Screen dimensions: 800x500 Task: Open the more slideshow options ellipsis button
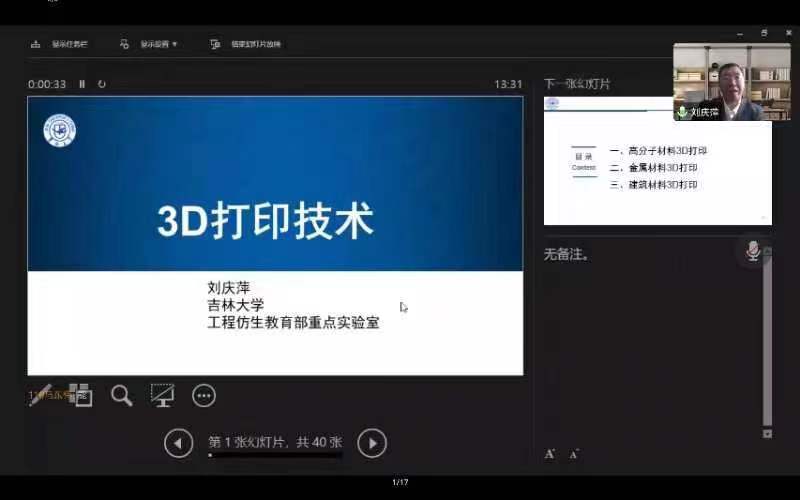pyautogui.click(x=204, y=396)
